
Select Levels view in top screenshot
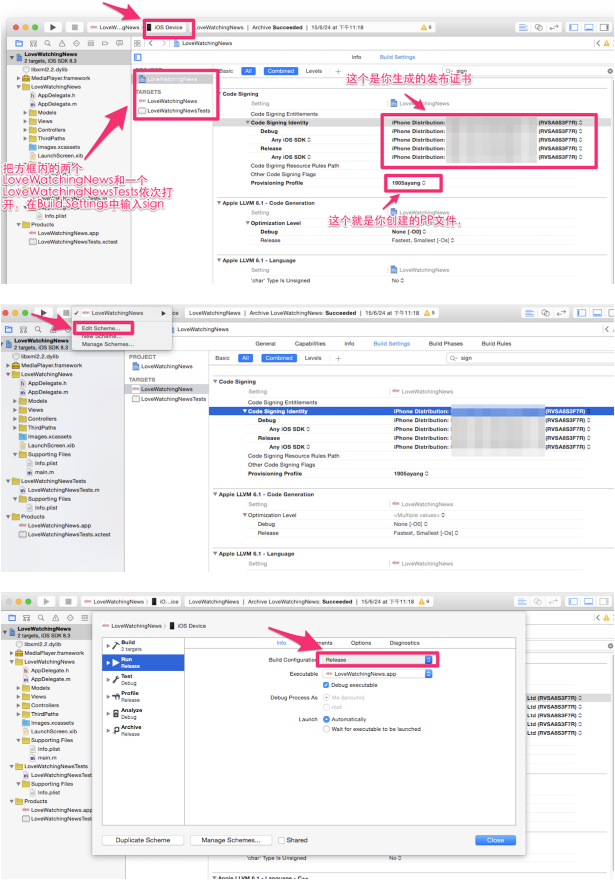point(313,71)
